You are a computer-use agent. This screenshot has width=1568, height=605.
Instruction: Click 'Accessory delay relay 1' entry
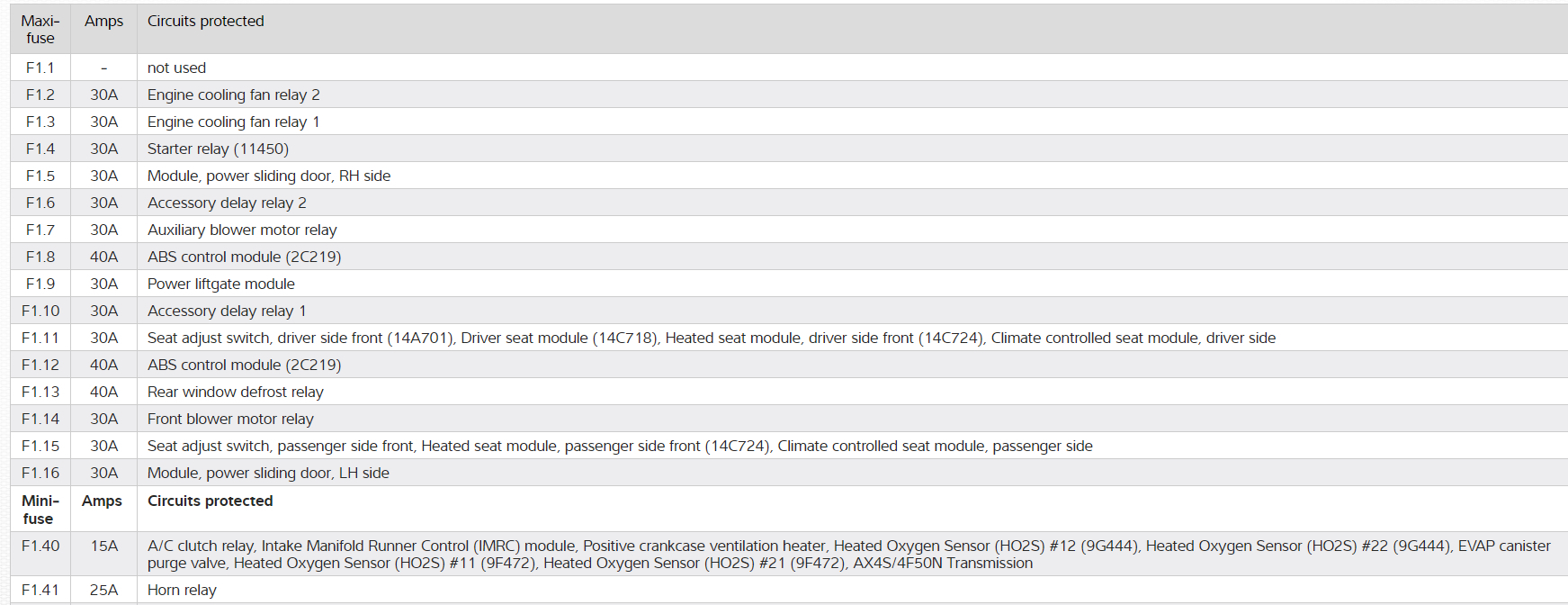[x=227, y=311]
